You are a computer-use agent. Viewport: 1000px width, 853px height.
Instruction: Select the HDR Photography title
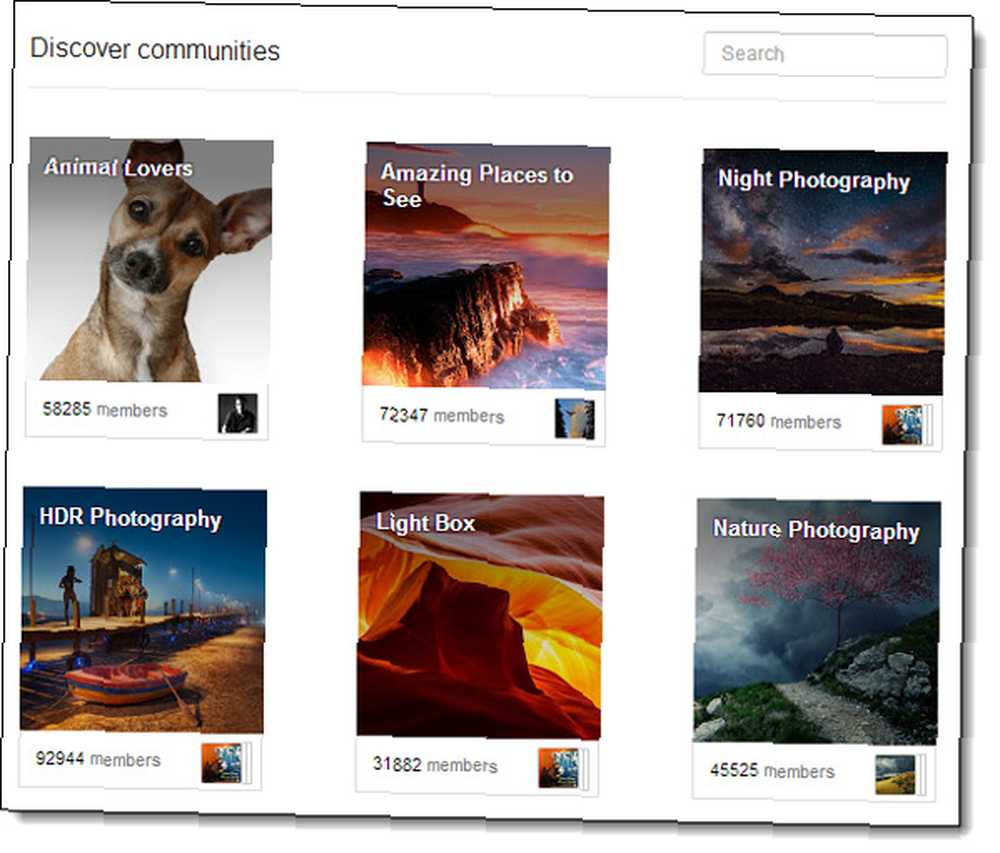(130, 518)
